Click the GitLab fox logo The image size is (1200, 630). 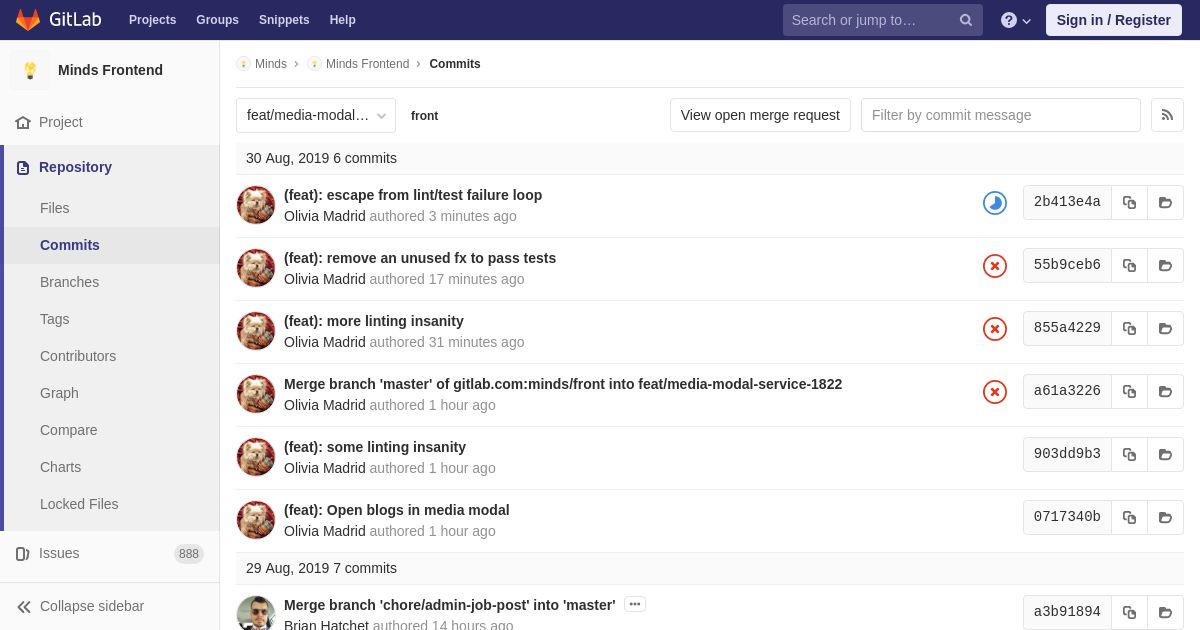click(x=28, y=20)
